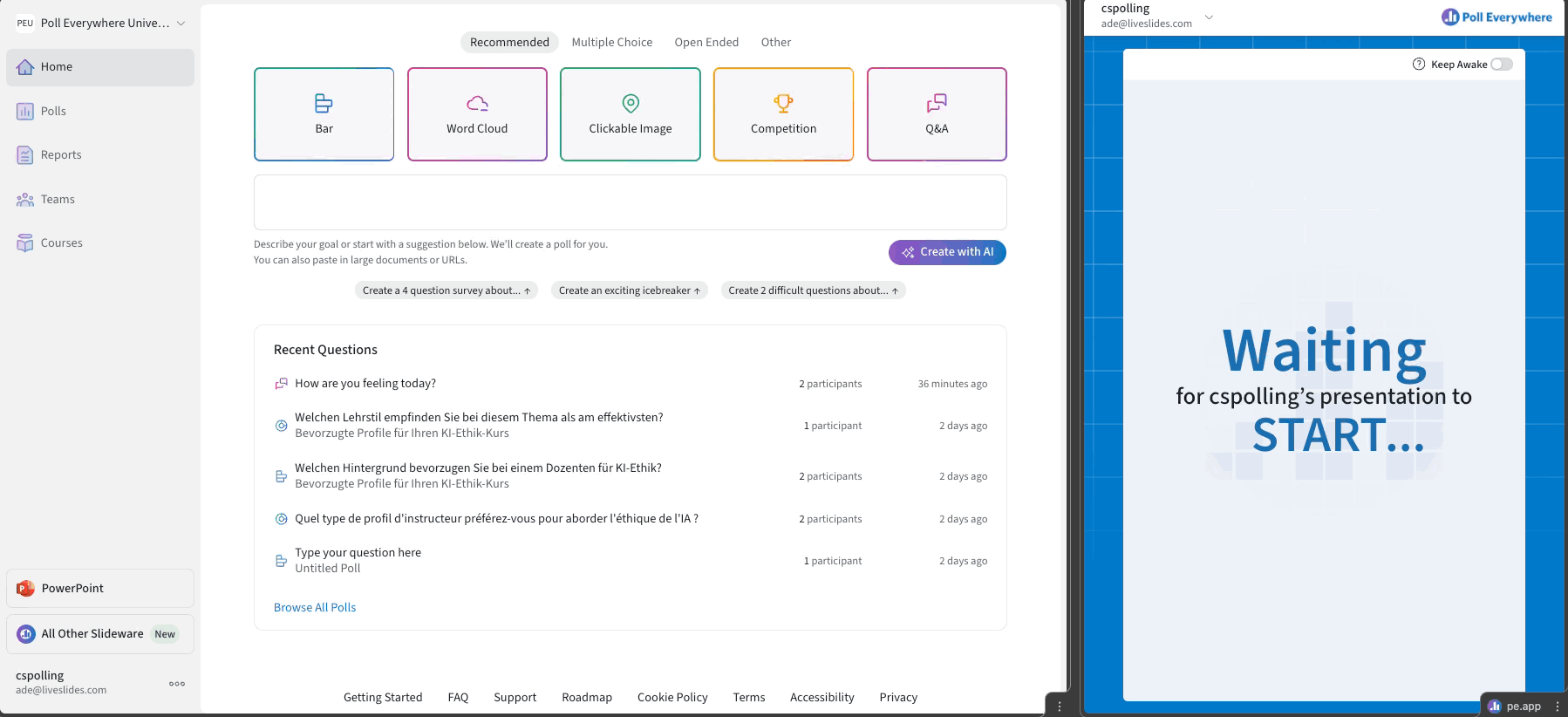Select the Competition trophy card
The width and height of the screenshot is (1568, 717).
783,114
